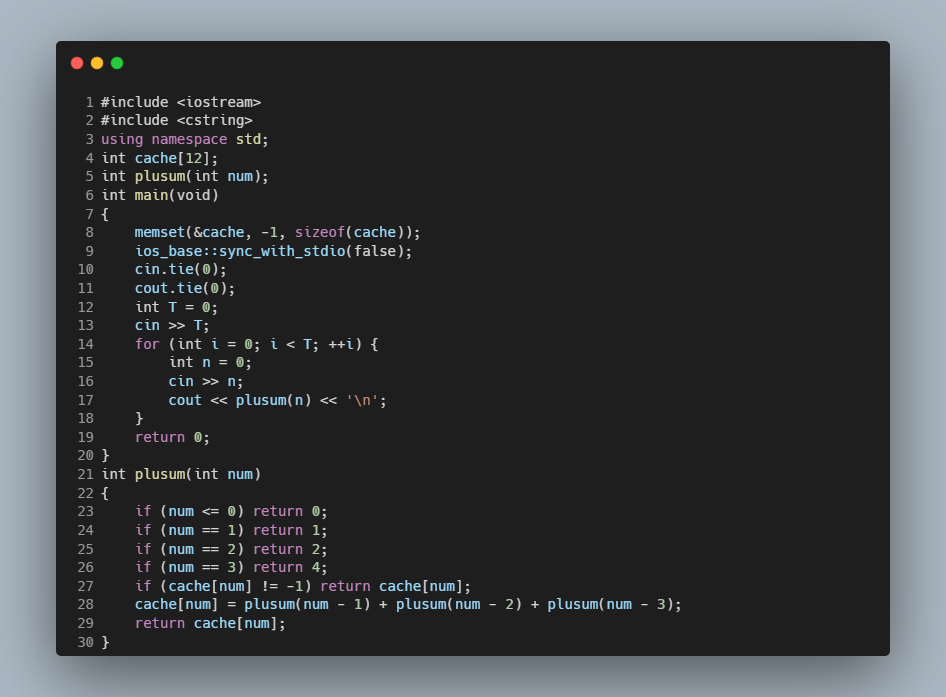Click the yellow minimize dot

[x=97, y=63]
